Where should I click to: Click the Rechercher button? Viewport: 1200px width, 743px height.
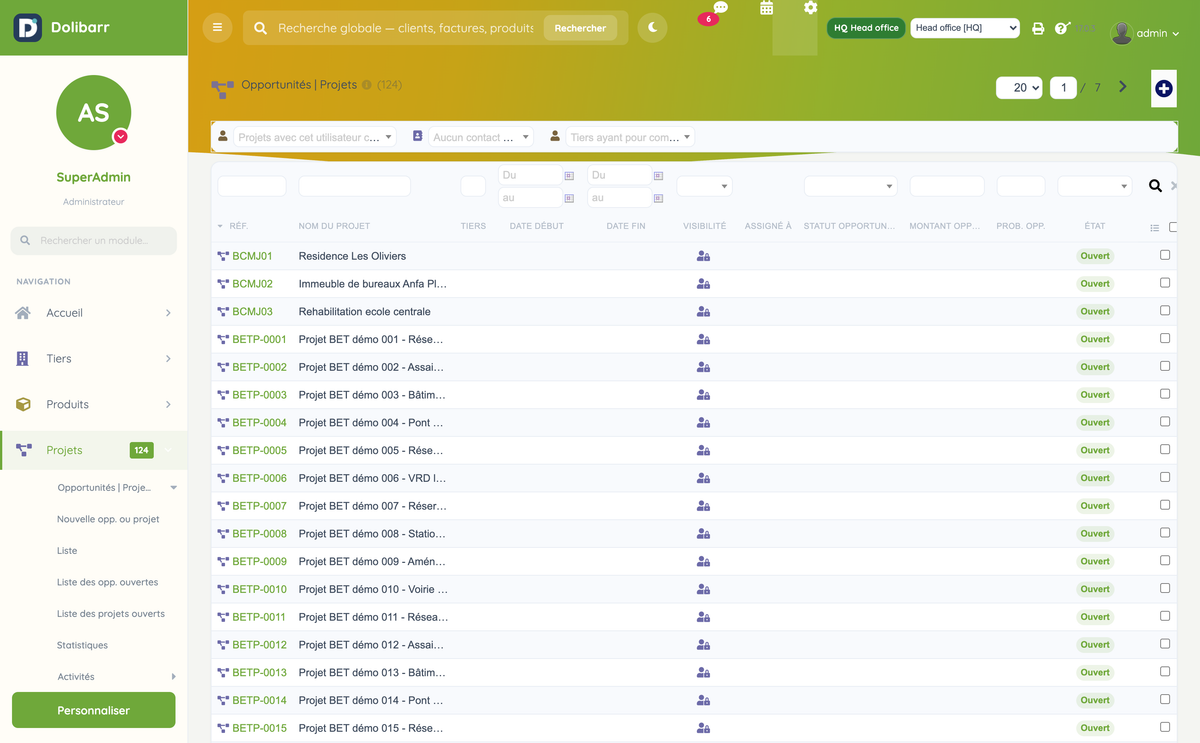[580, 28]
